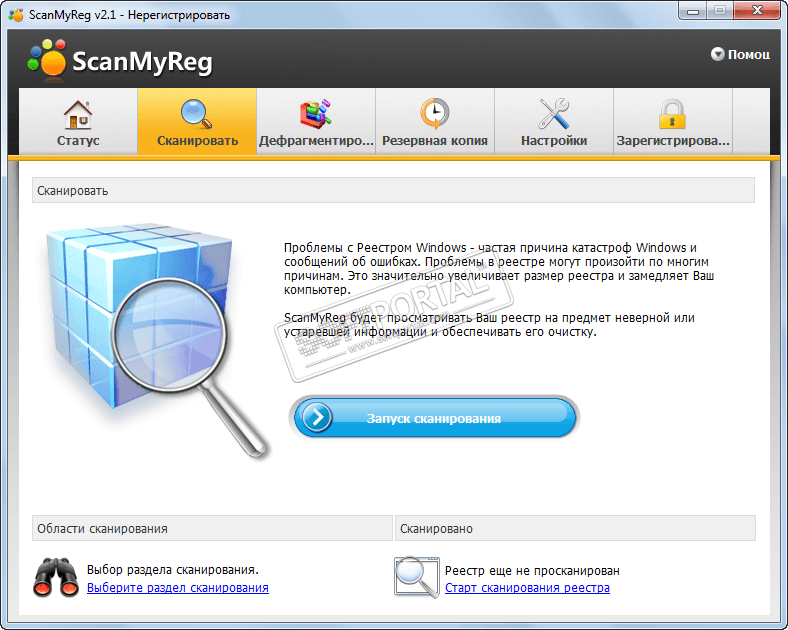Click text Реестр еще не просканирован
This screenshot has height=630, width=788.
532,571
